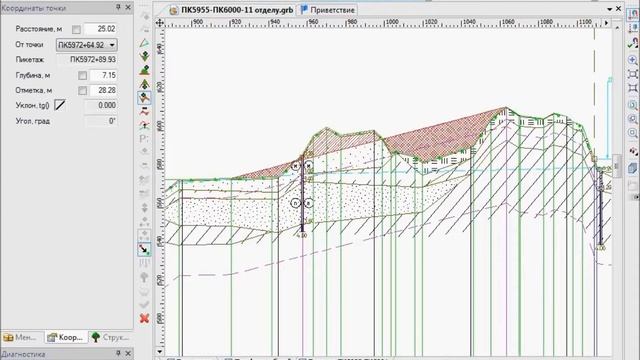
Task: Click the greyed P: tool icon
Action: [144, 139]
